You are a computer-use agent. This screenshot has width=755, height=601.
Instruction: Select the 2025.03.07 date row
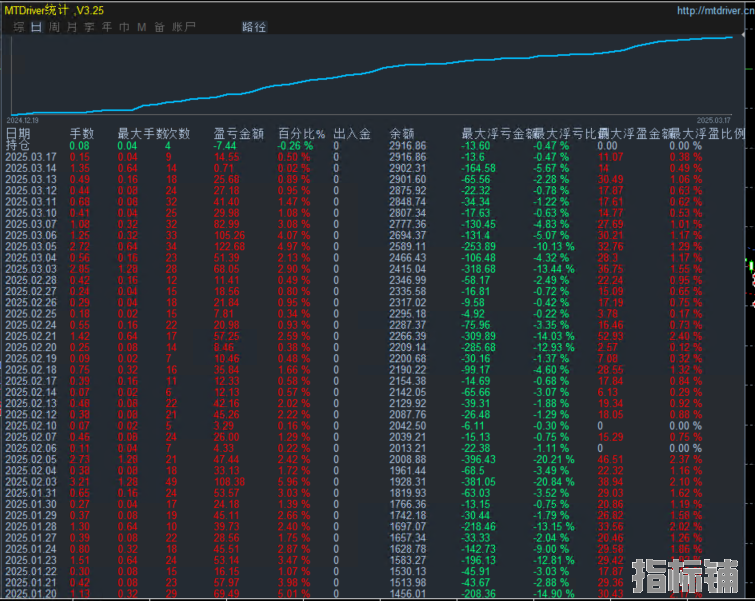click(31, 224)
